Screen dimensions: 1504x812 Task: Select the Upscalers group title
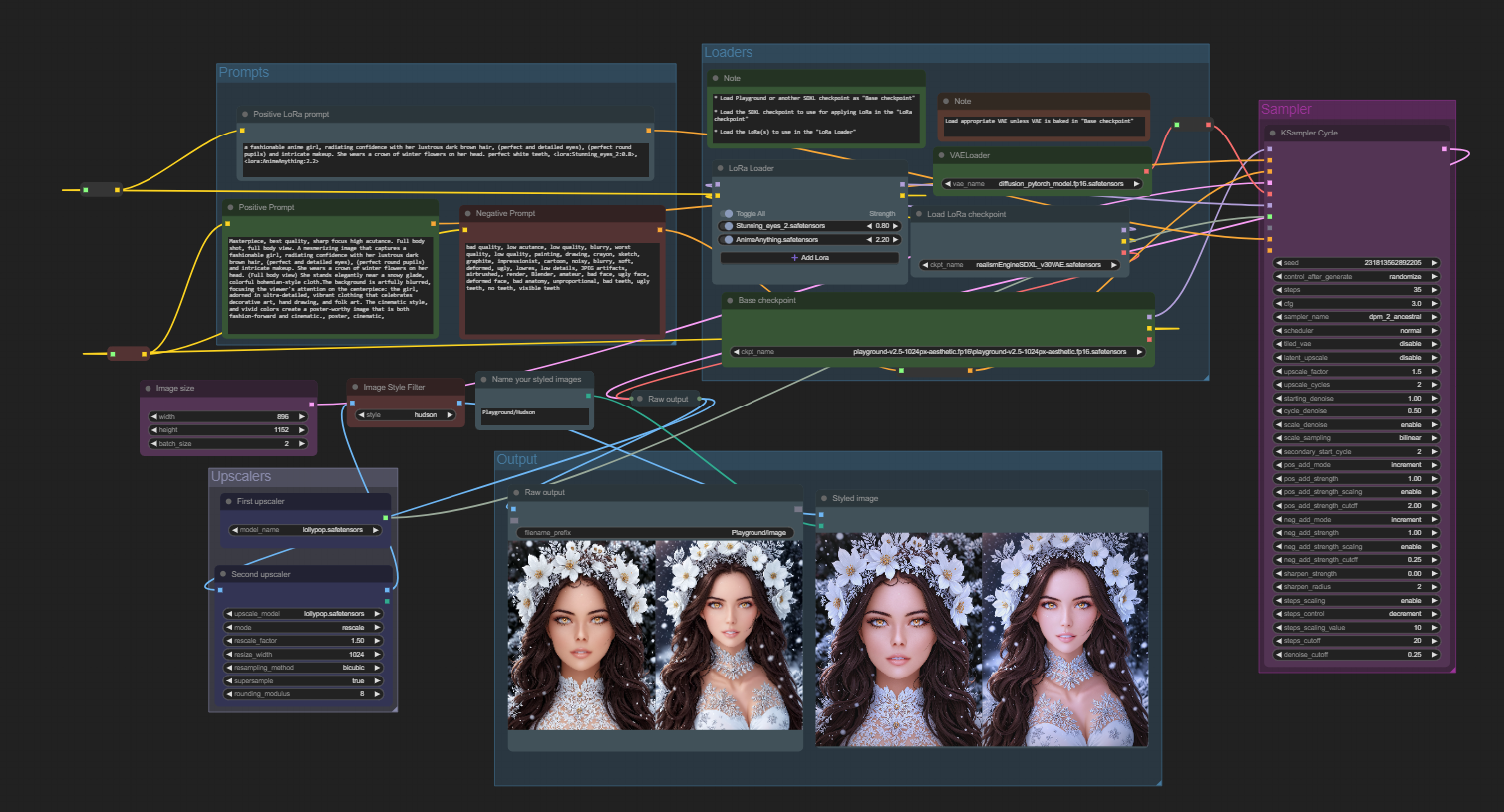241,477
